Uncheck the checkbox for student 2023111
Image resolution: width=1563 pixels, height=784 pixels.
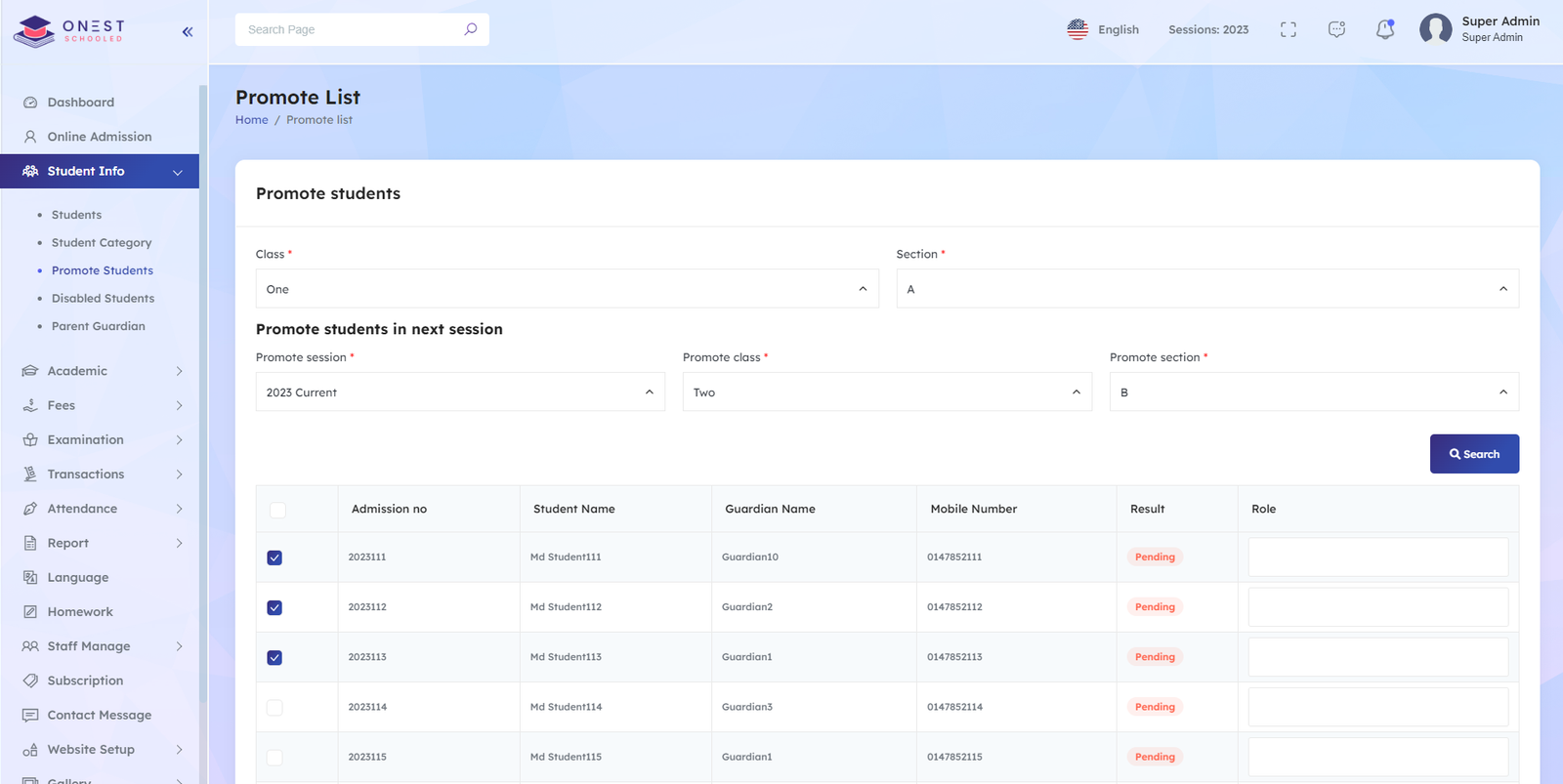tap(275, 557)
